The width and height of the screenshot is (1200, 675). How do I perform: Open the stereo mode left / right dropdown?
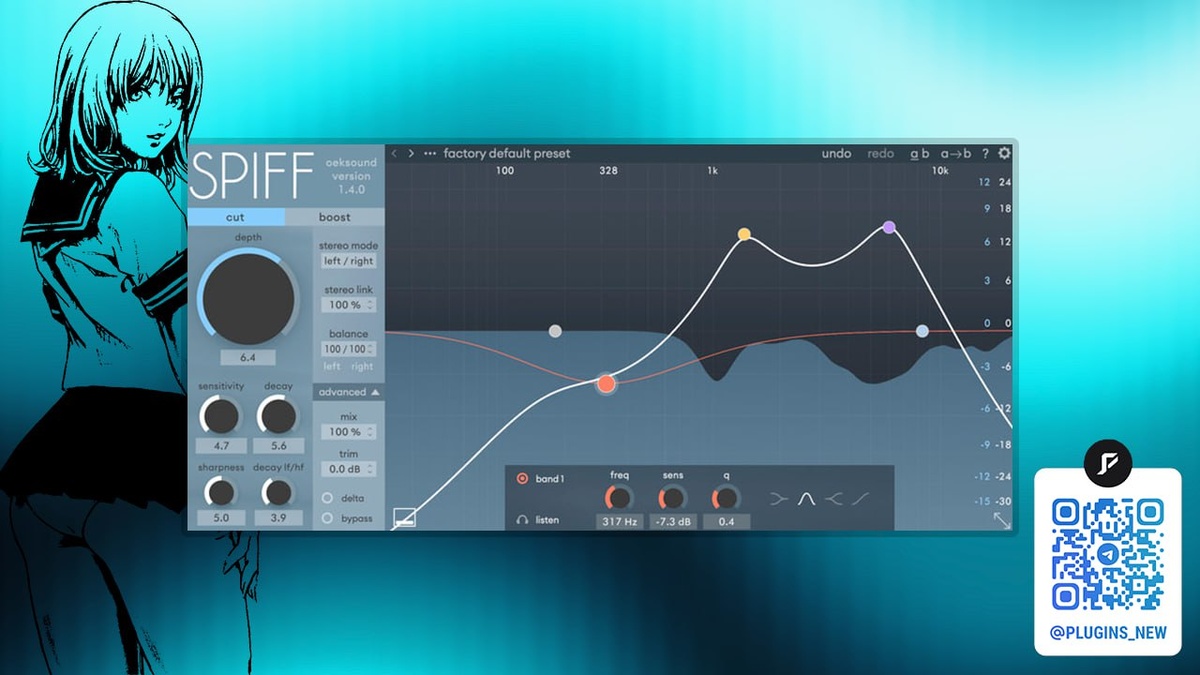tap(348, 261)
